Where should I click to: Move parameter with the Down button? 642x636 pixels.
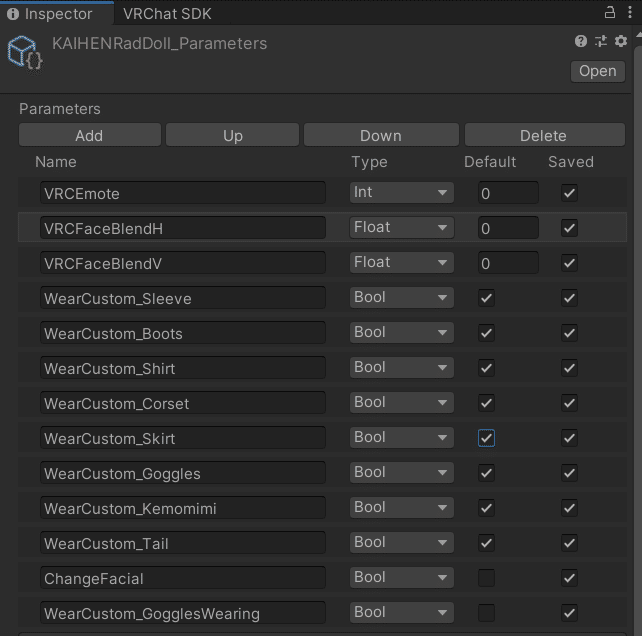click(x=381, y=136)
